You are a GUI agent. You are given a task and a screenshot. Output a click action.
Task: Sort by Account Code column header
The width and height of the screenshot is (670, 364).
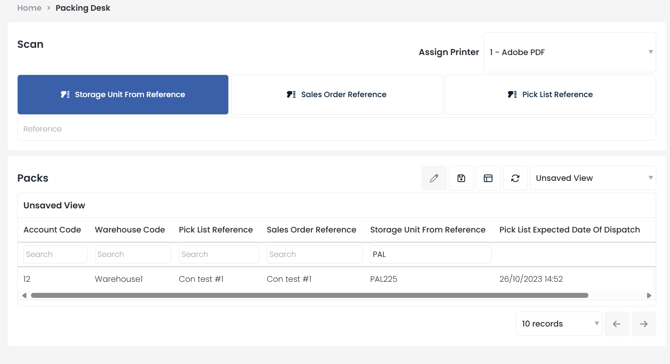tap(52, 230)
